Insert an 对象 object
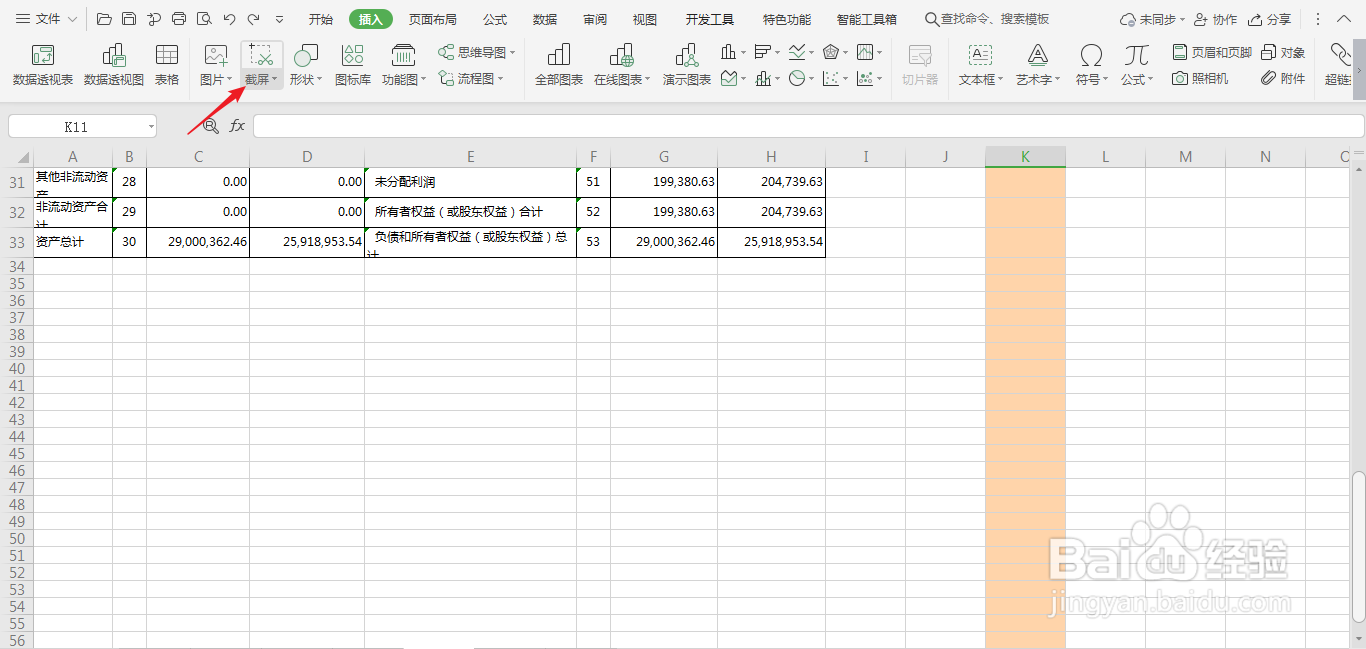 (x=1283, y=52)
